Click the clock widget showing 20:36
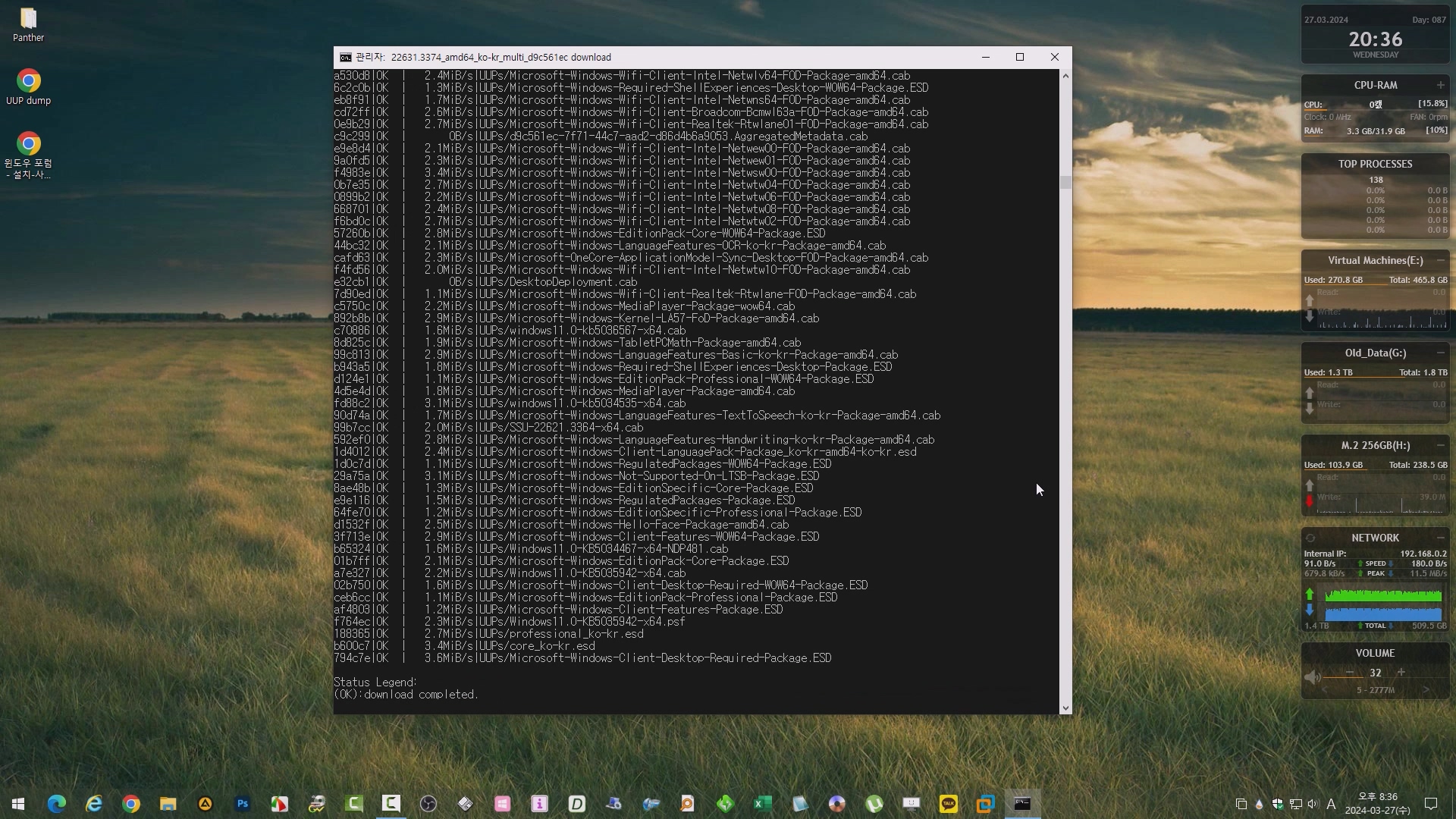1456x819 pixels. click(1375, 39)
